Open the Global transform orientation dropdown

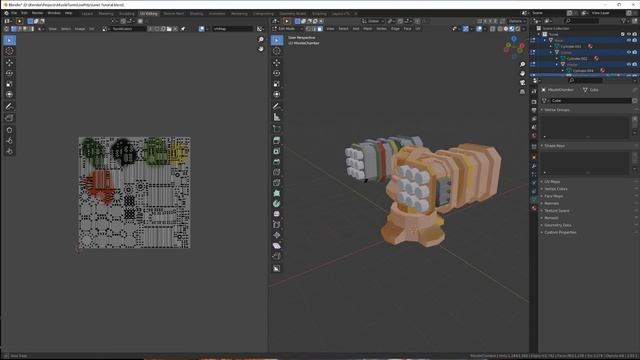tap(373, 21)
